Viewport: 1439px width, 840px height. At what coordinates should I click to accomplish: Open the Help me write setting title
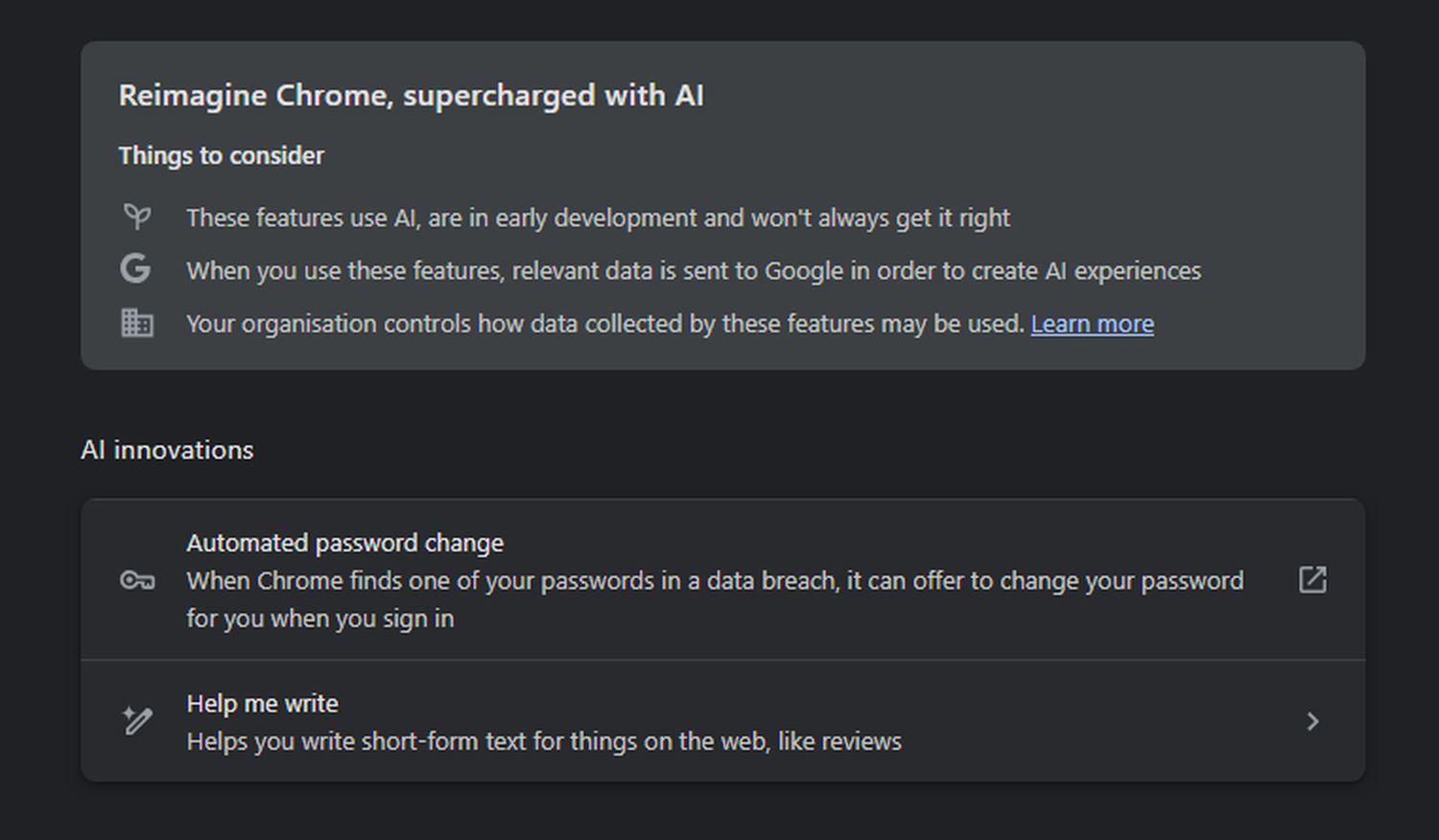[x=262, y=704]
